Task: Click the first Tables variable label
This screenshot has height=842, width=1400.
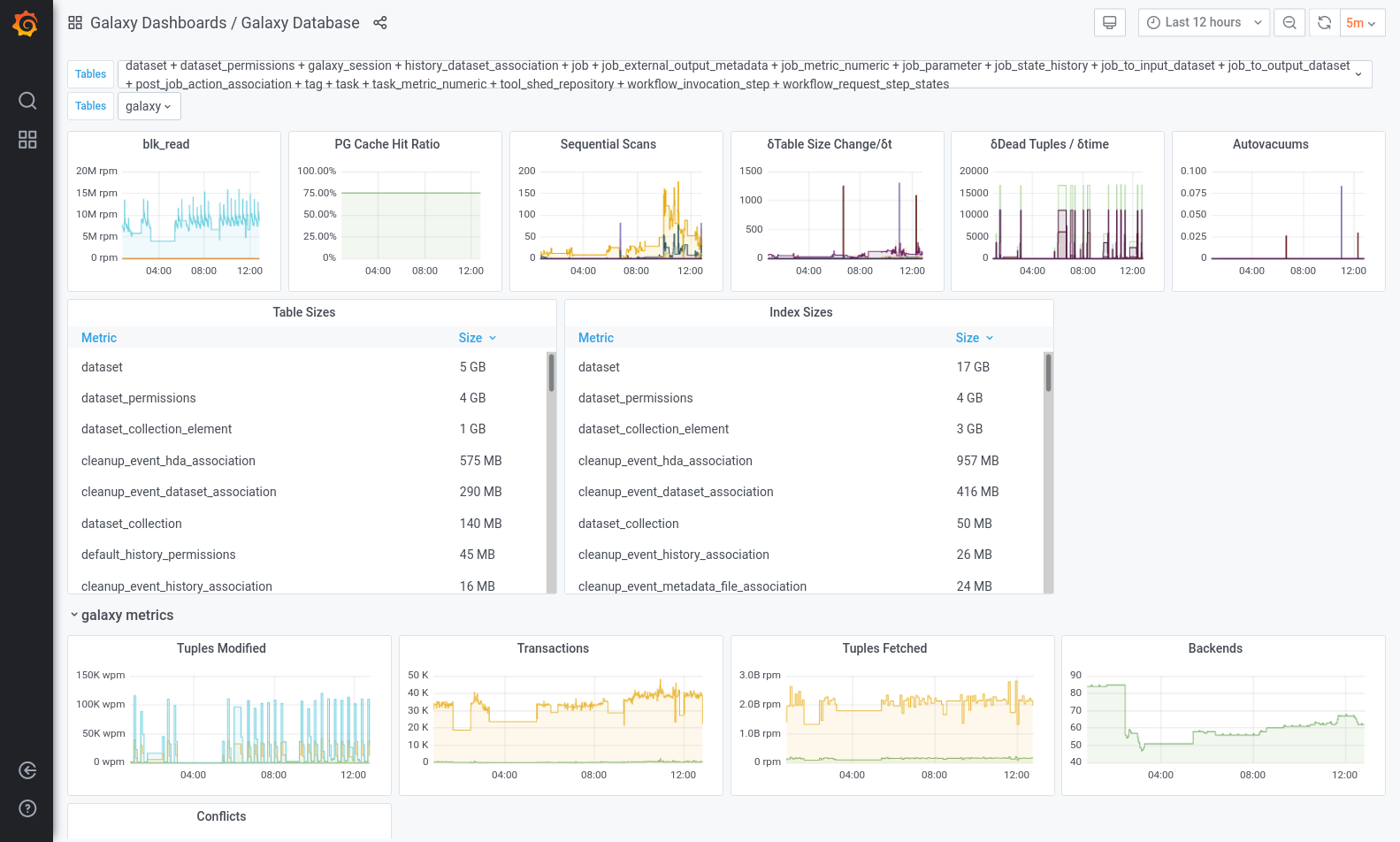Action: pos(90,74)
